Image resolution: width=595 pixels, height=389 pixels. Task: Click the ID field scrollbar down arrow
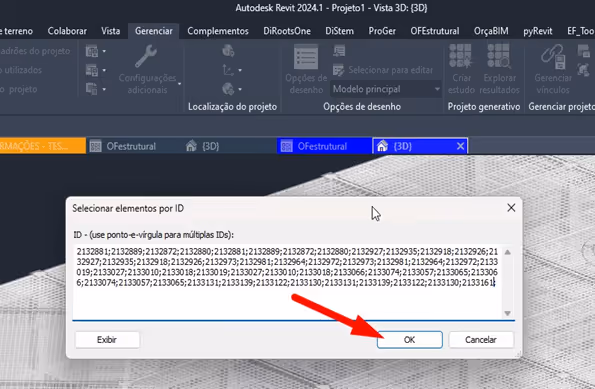click(x=508, y=313)
